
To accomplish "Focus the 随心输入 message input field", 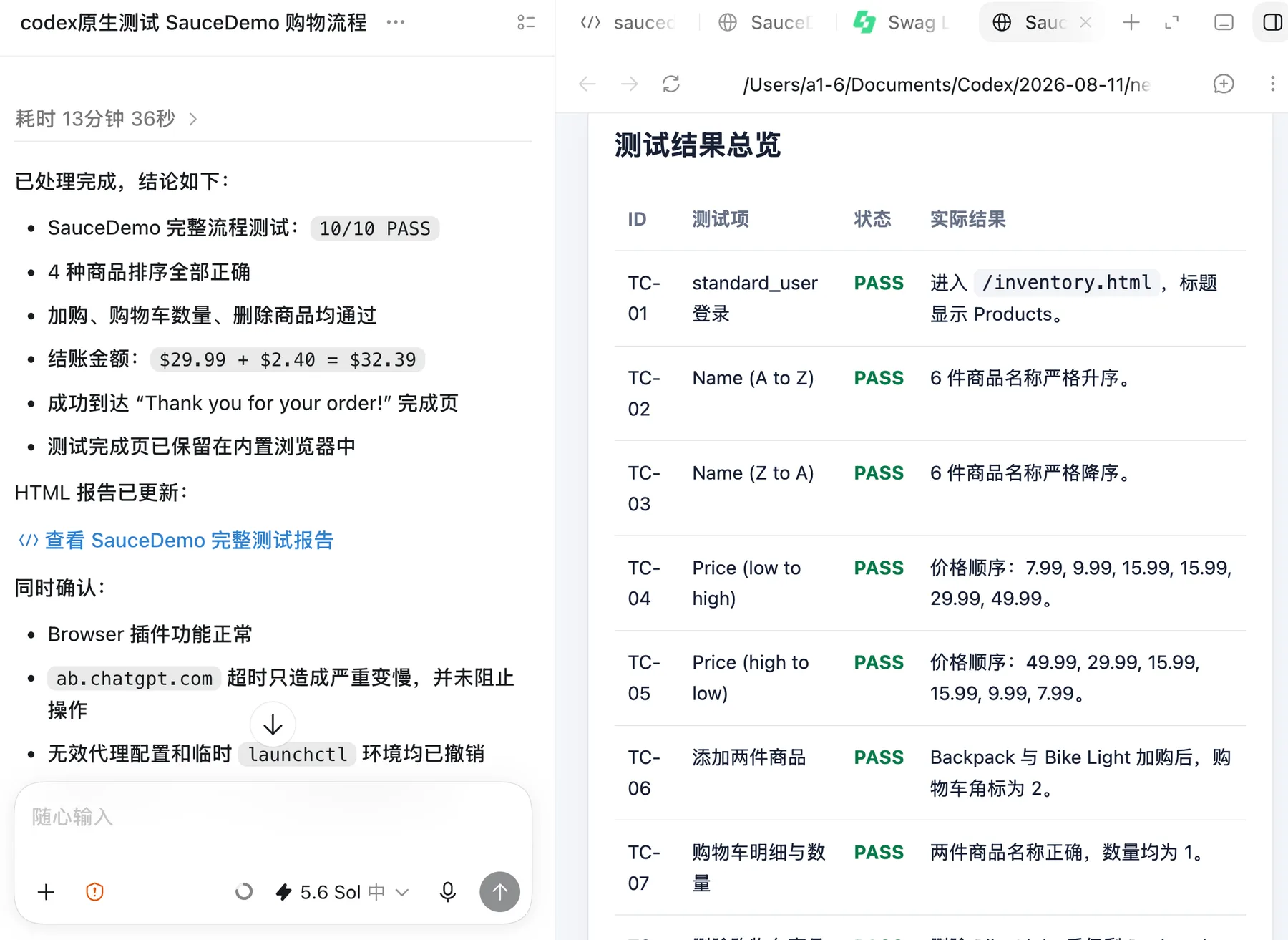I will pos(273,817).
